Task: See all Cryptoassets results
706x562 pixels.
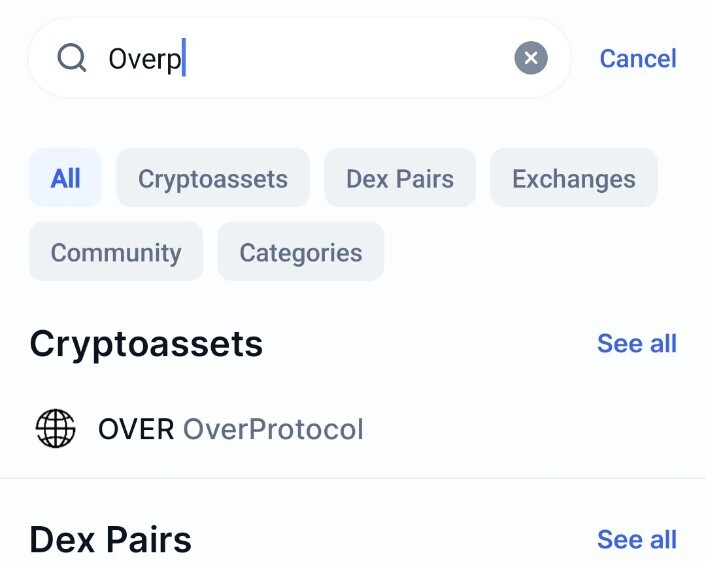Action: (637, 344)
